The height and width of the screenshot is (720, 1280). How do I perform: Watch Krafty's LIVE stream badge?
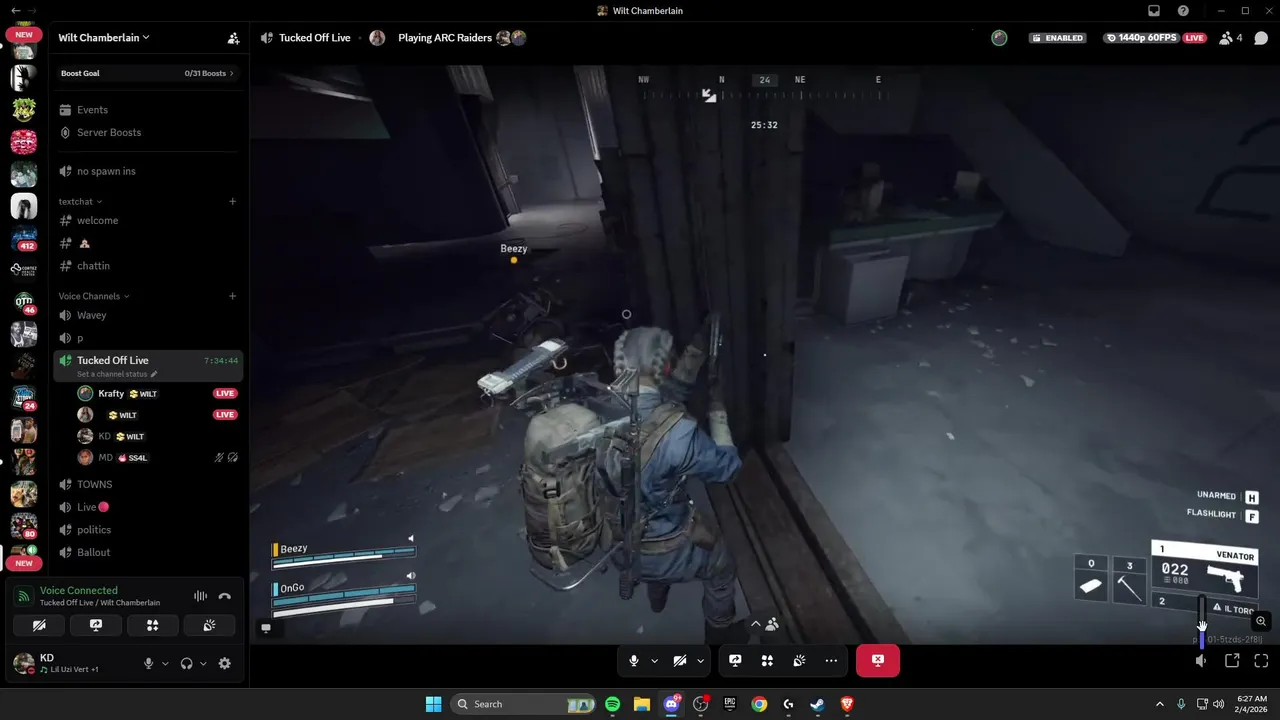tap(225, 394)
